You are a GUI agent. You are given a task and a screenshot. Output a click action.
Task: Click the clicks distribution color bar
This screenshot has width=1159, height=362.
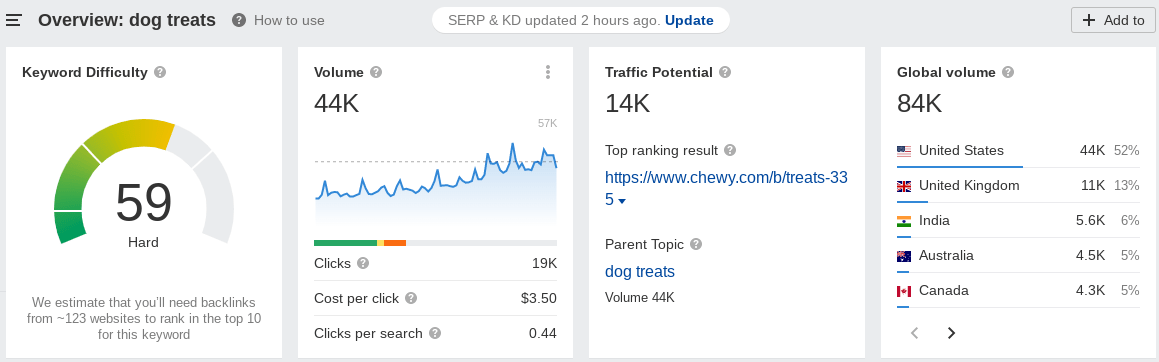click(x=435, y=243)
